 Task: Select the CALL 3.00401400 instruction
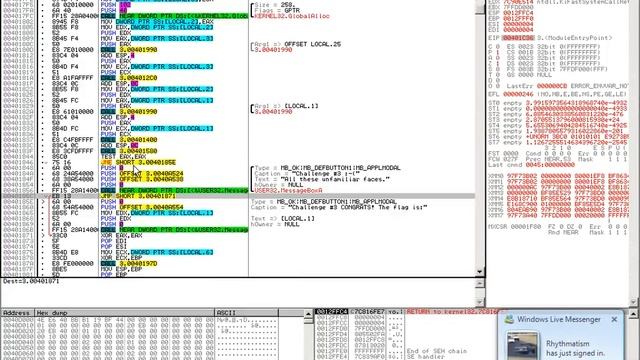[129, 140]
